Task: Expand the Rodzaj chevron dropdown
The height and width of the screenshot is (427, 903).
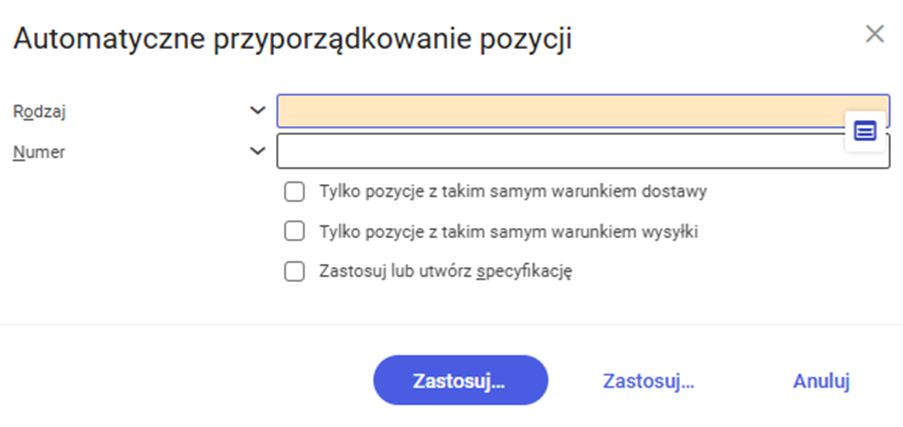Action: coord(257,111)
